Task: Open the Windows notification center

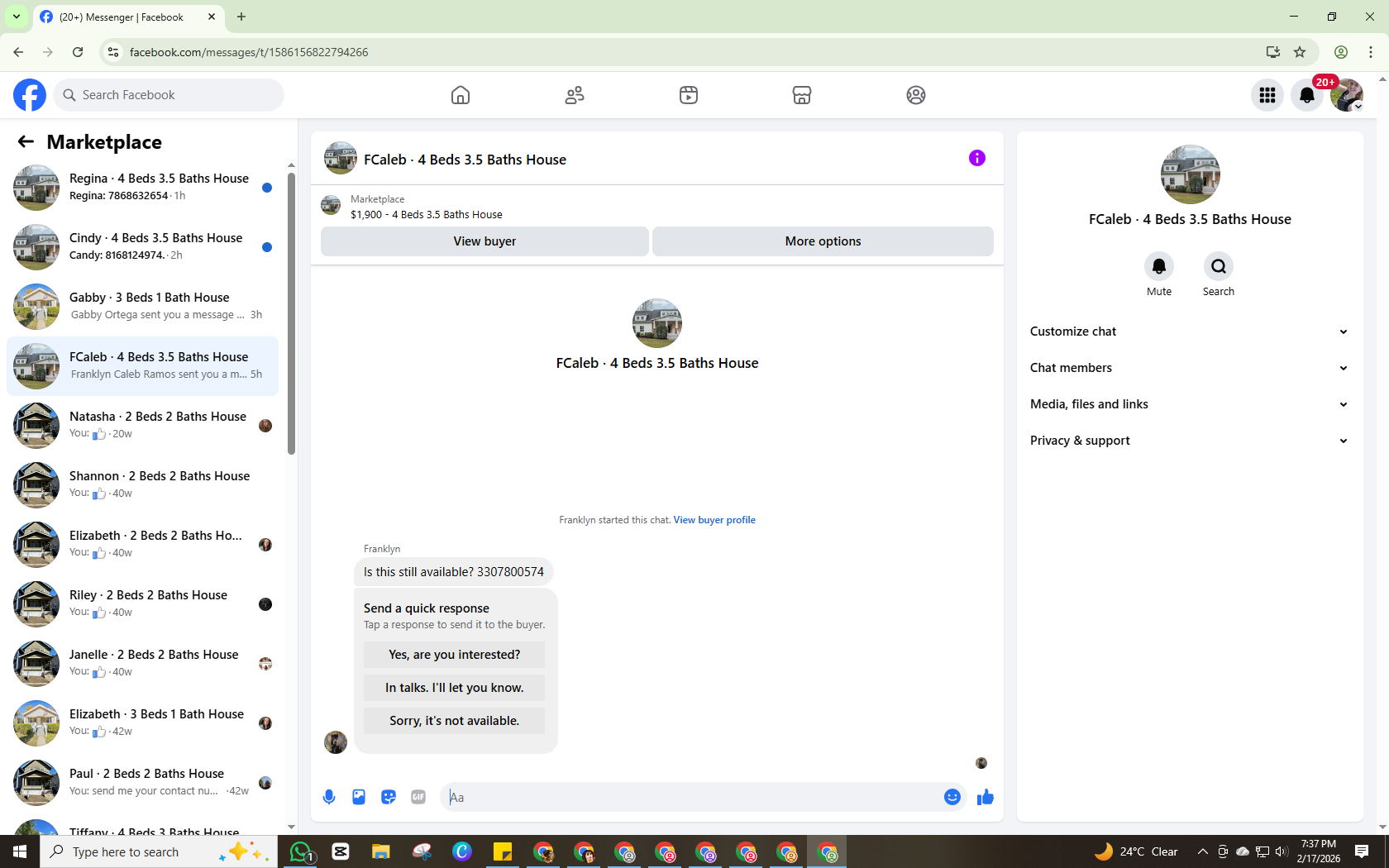Action: tap(1362, 851)
